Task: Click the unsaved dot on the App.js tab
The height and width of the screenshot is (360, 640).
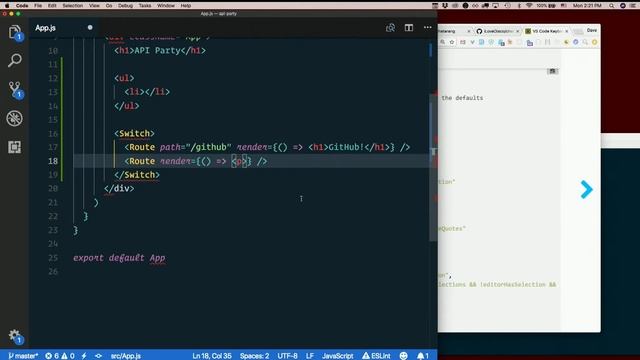Action: coord(90,28)
